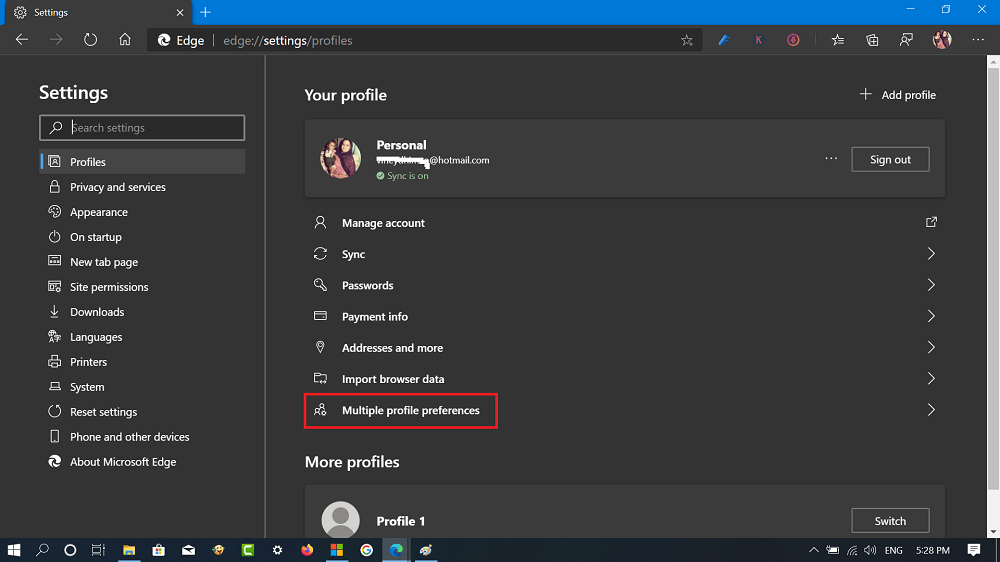Open the home page icon

click(125, 40)
